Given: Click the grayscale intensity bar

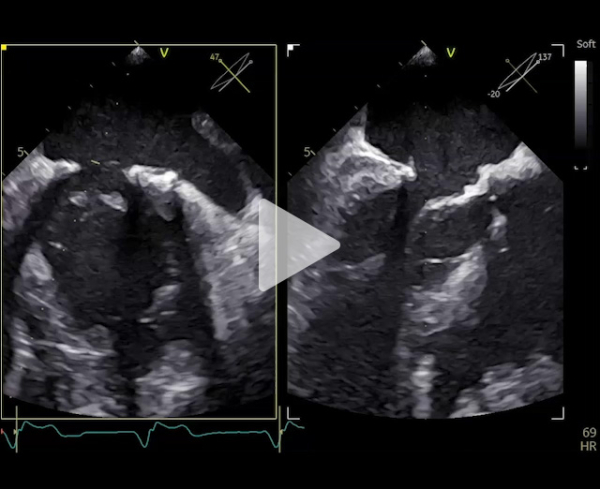Looking at the screenshot, I should click(x=581, y=102).
